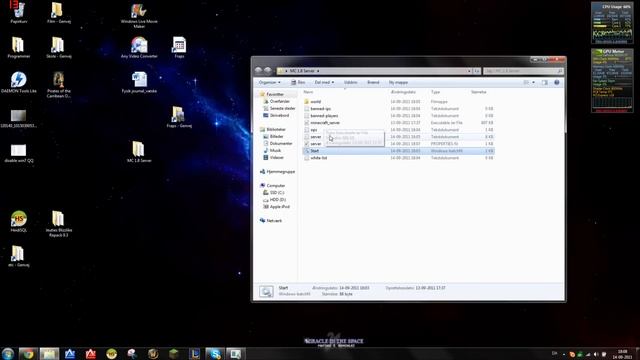Screen dimensions: 640x360
Task: Open the World of Warcraft taskbar icon
Action: point(153,353)
